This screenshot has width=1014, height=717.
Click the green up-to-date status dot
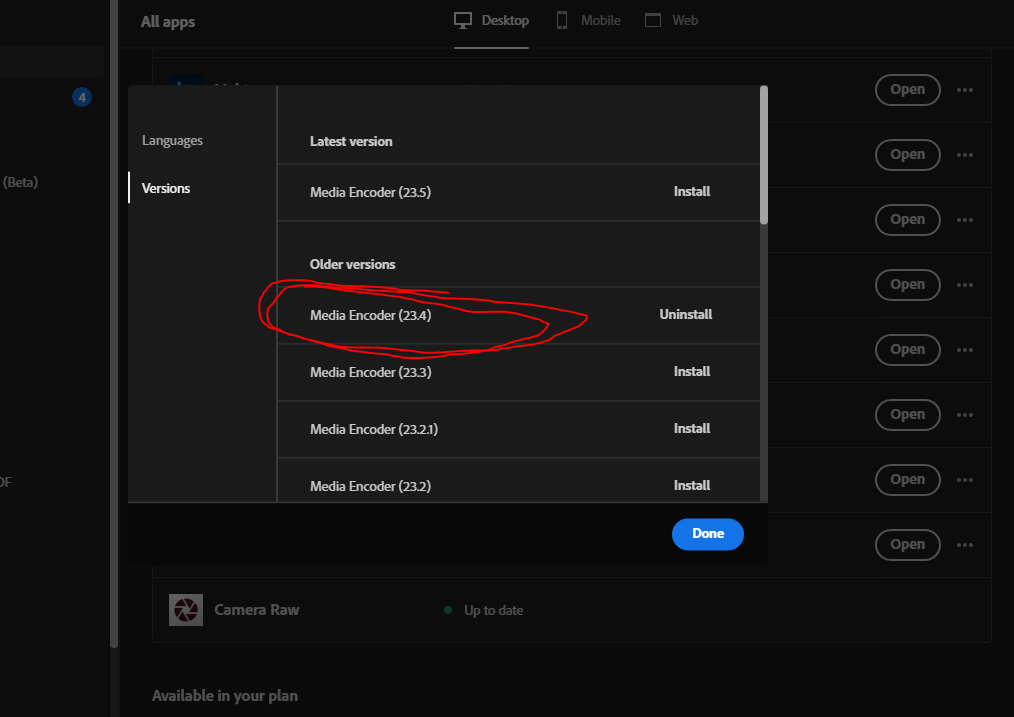coord(448,610)
